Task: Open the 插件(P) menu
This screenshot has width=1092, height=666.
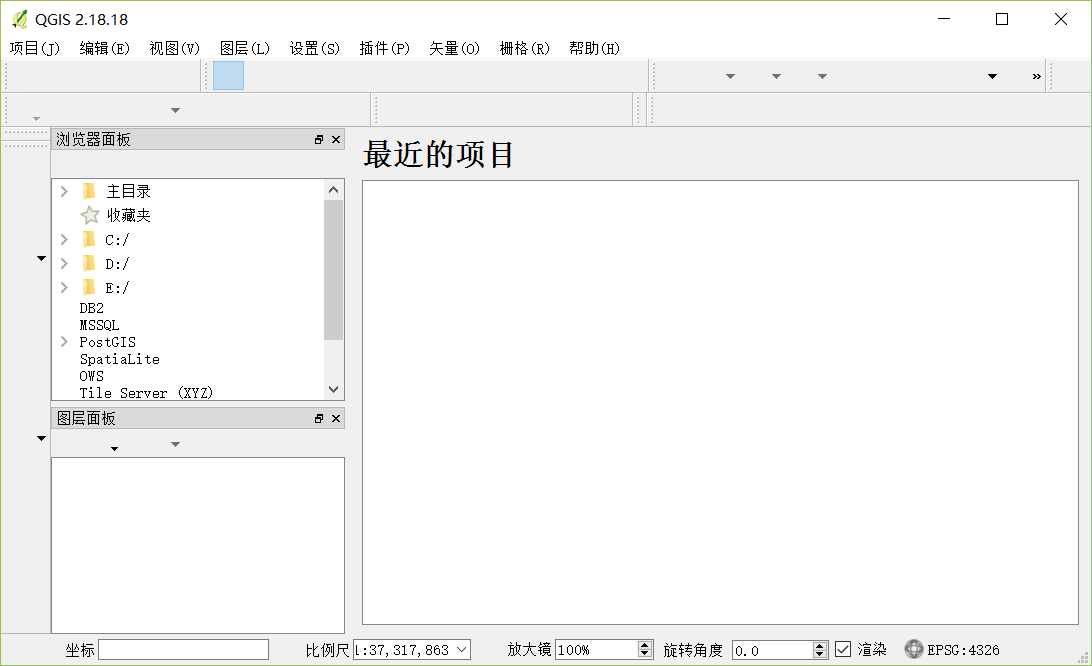Action: tap(384, 48)
